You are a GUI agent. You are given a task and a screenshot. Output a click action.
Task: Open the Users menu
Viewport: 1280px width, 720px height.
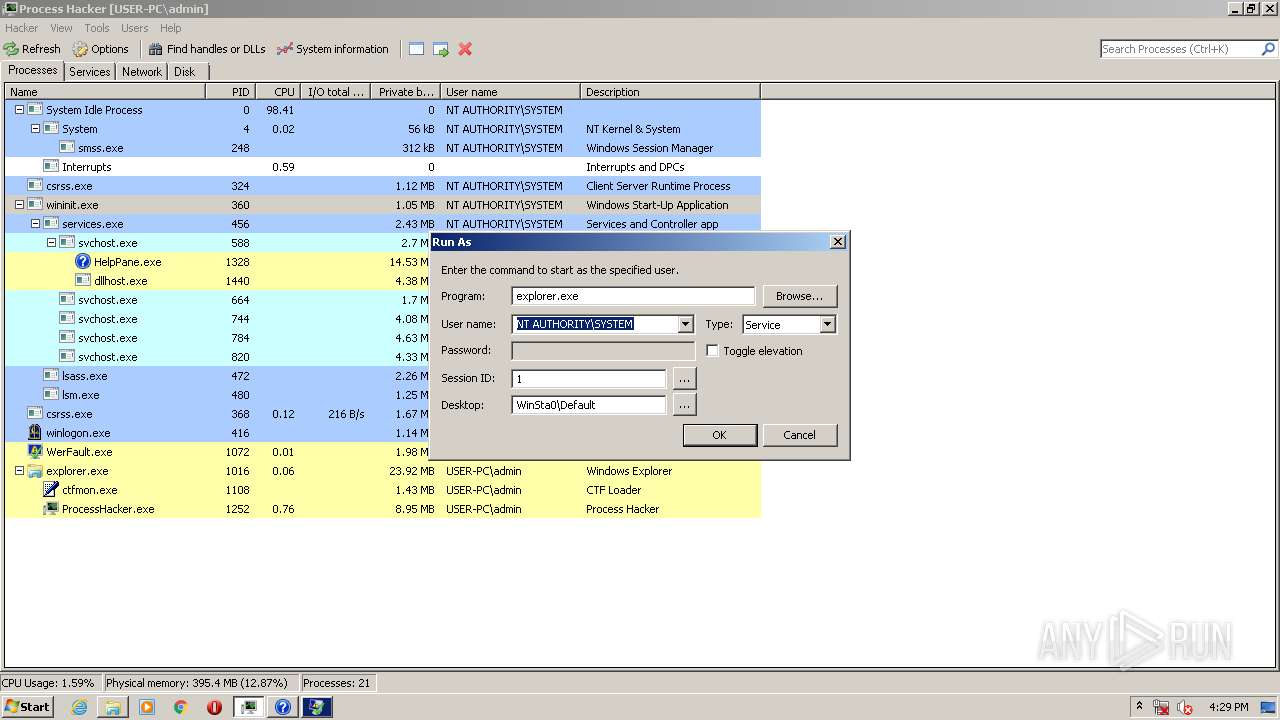pyautogui.click(x=135, y=28)
